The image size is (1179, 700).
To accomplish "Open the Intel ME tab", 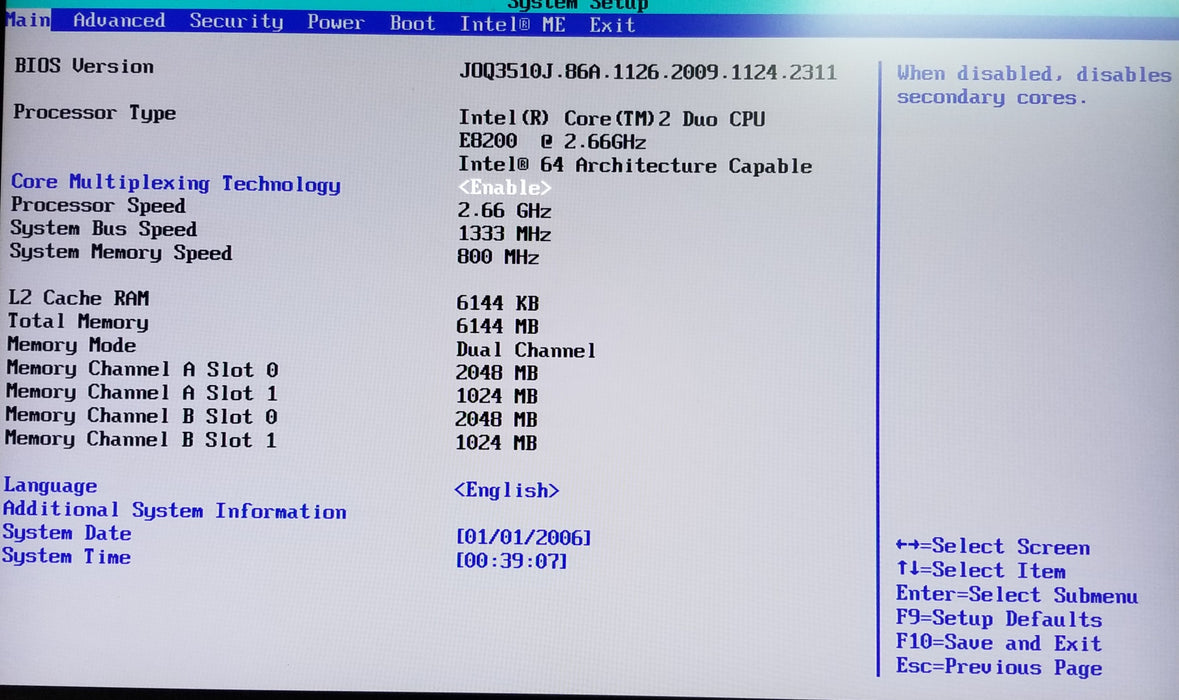I will coord(513,24).
